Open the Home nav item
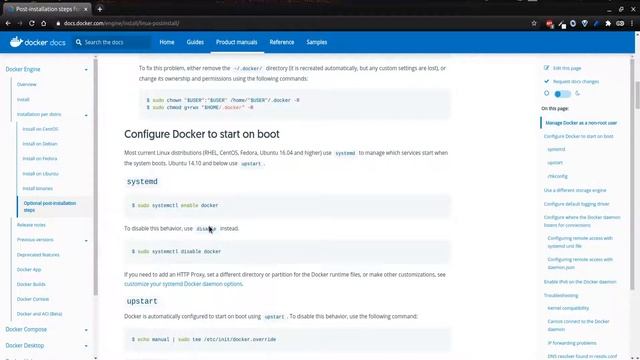 tap(167, 42)
